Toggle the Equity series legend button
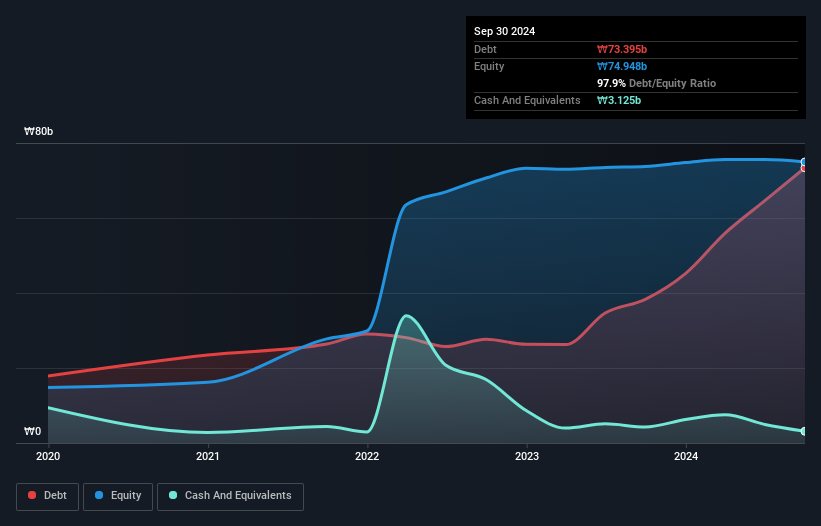The height and width of the screenshot is (526, 821). (x=118, y=496)
